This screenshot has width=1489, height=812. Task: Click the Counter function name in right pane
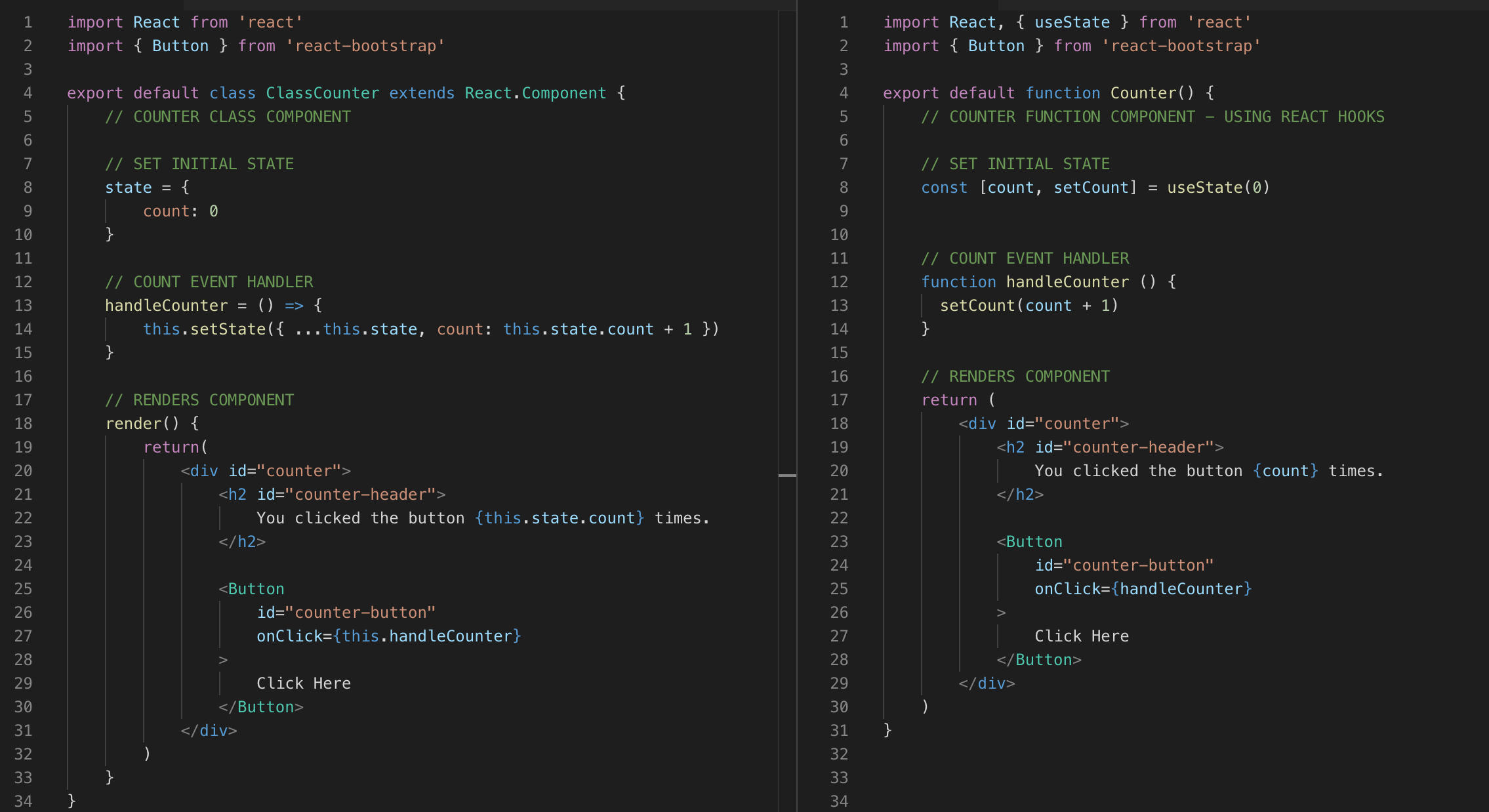1144,92
